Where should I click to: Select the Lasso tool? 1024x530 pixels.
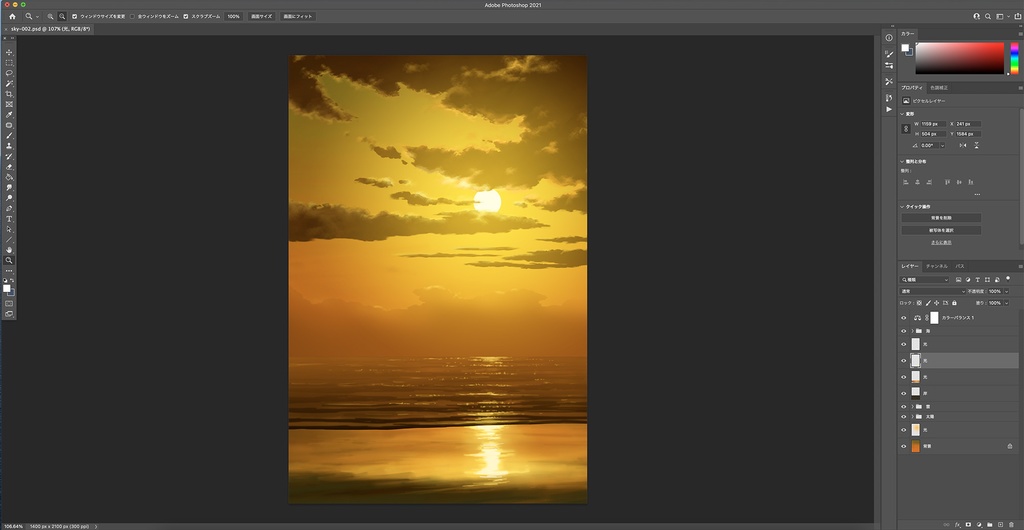click(9, 73)
